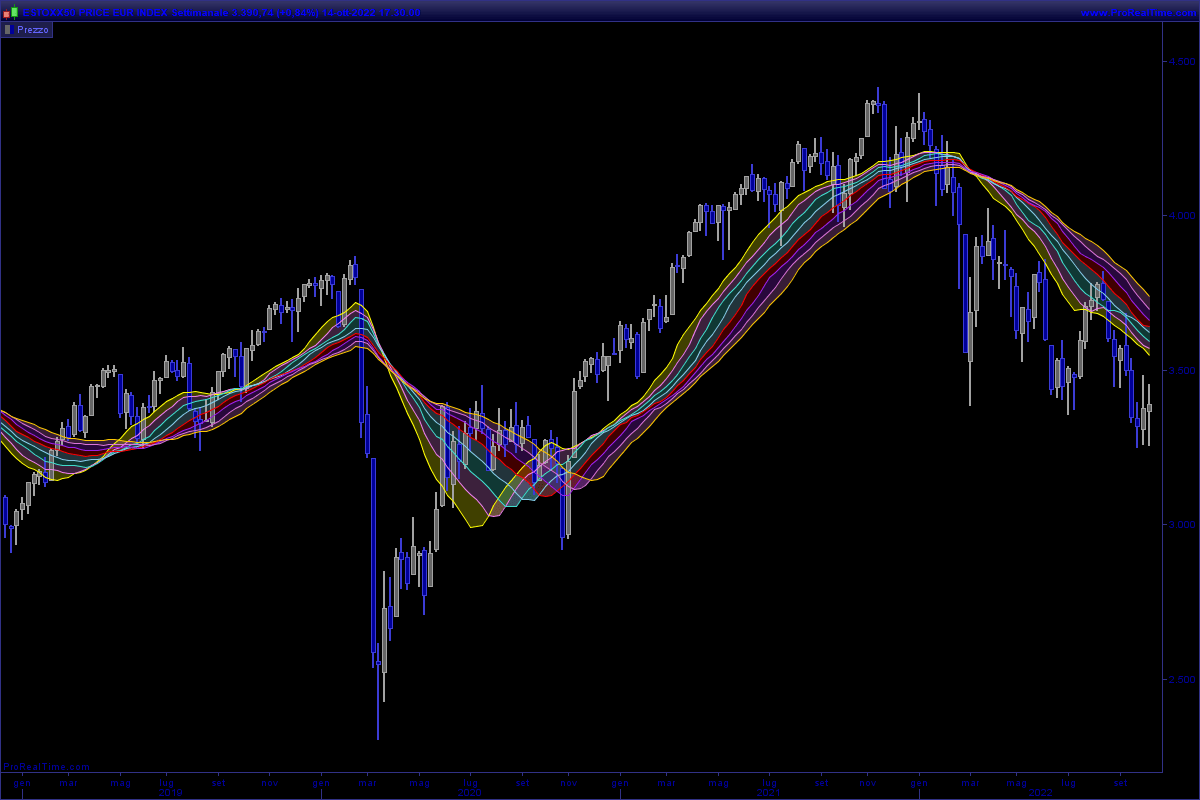Click the 2021 year label on time axis
Viewport: 1200px width, 800px height.
[x=768, y=792]
